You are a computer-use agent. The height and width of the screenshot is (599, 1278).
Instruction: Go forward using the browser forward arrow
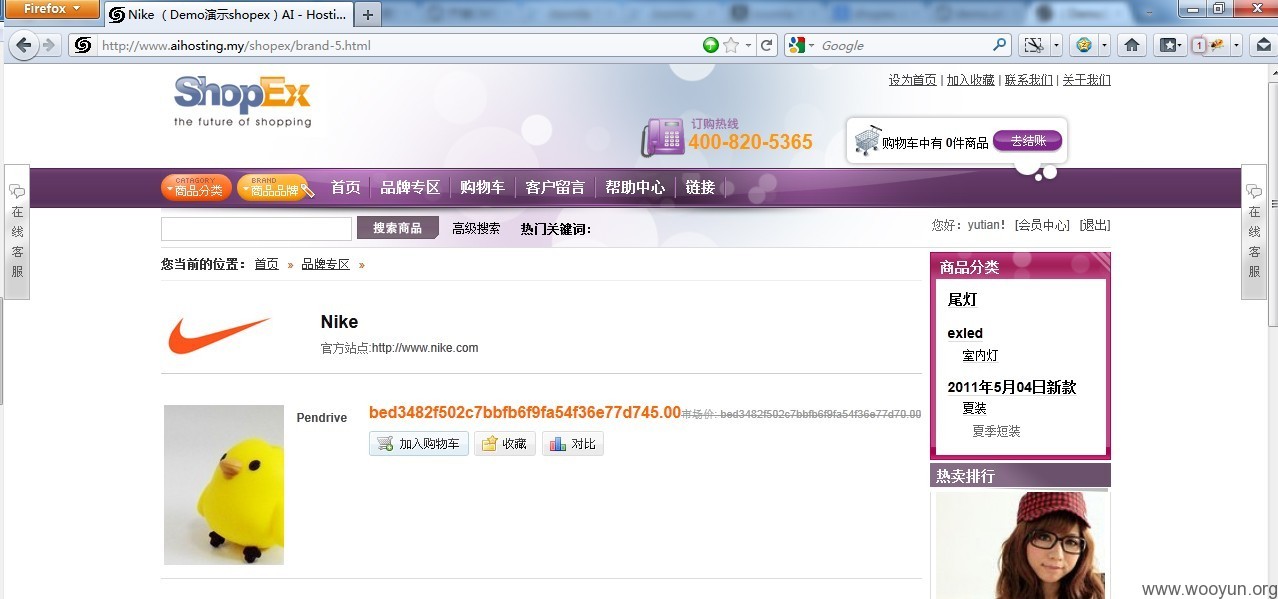pos(48,45)
